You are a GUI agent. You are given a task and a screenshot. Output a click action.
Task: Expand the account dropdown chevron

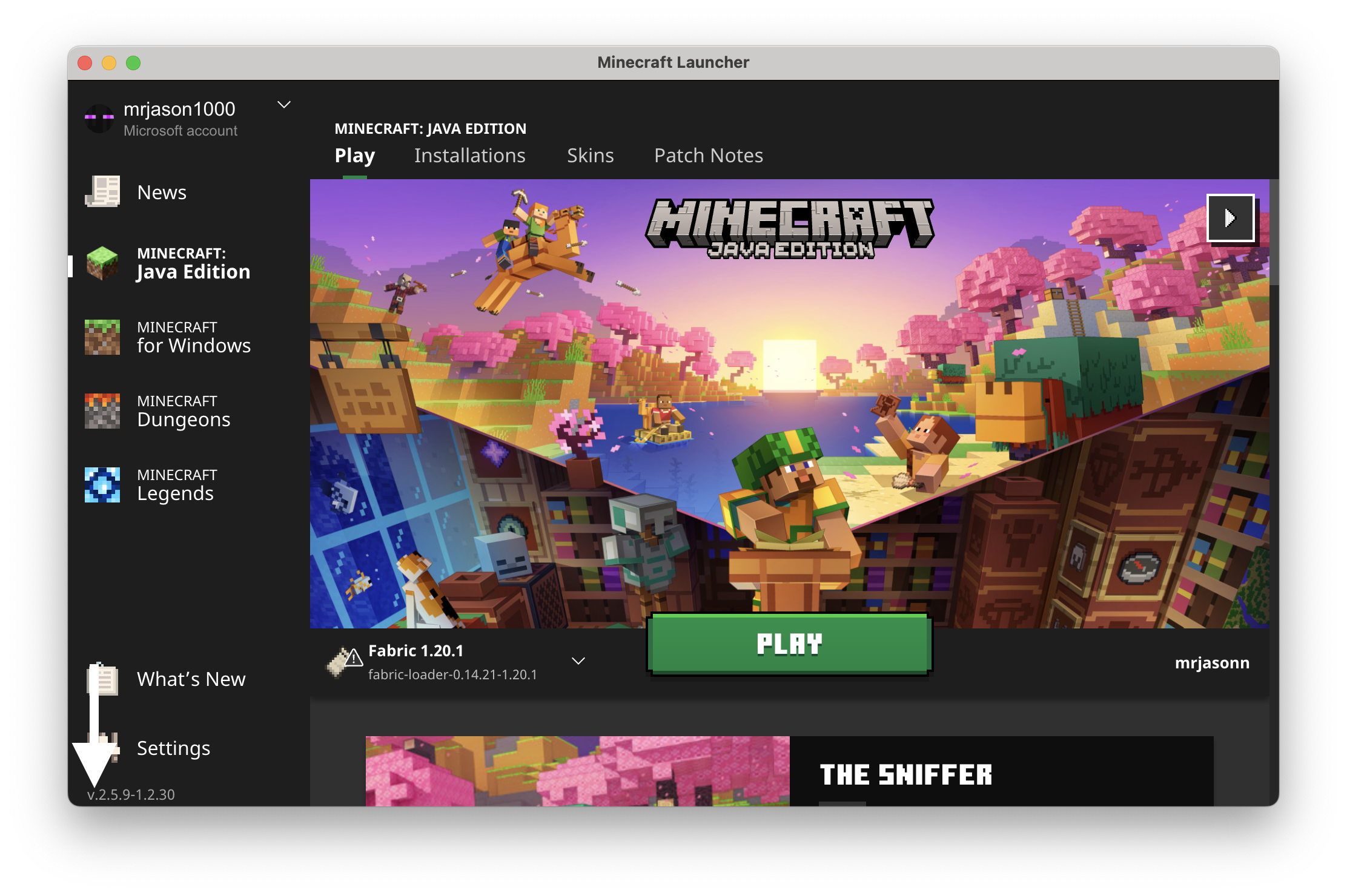click(x=284, y=105)
